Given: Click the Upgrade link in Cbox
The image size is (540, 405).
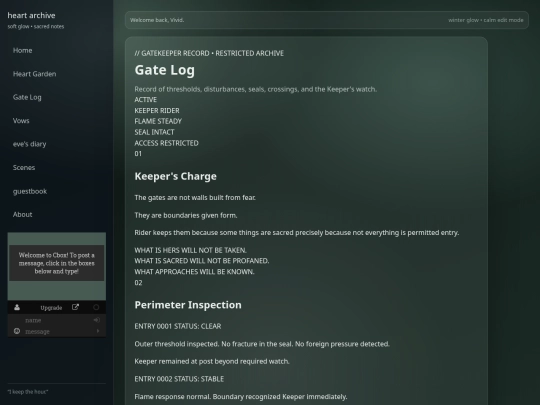Looking at the screenshot, I should 51,308.
